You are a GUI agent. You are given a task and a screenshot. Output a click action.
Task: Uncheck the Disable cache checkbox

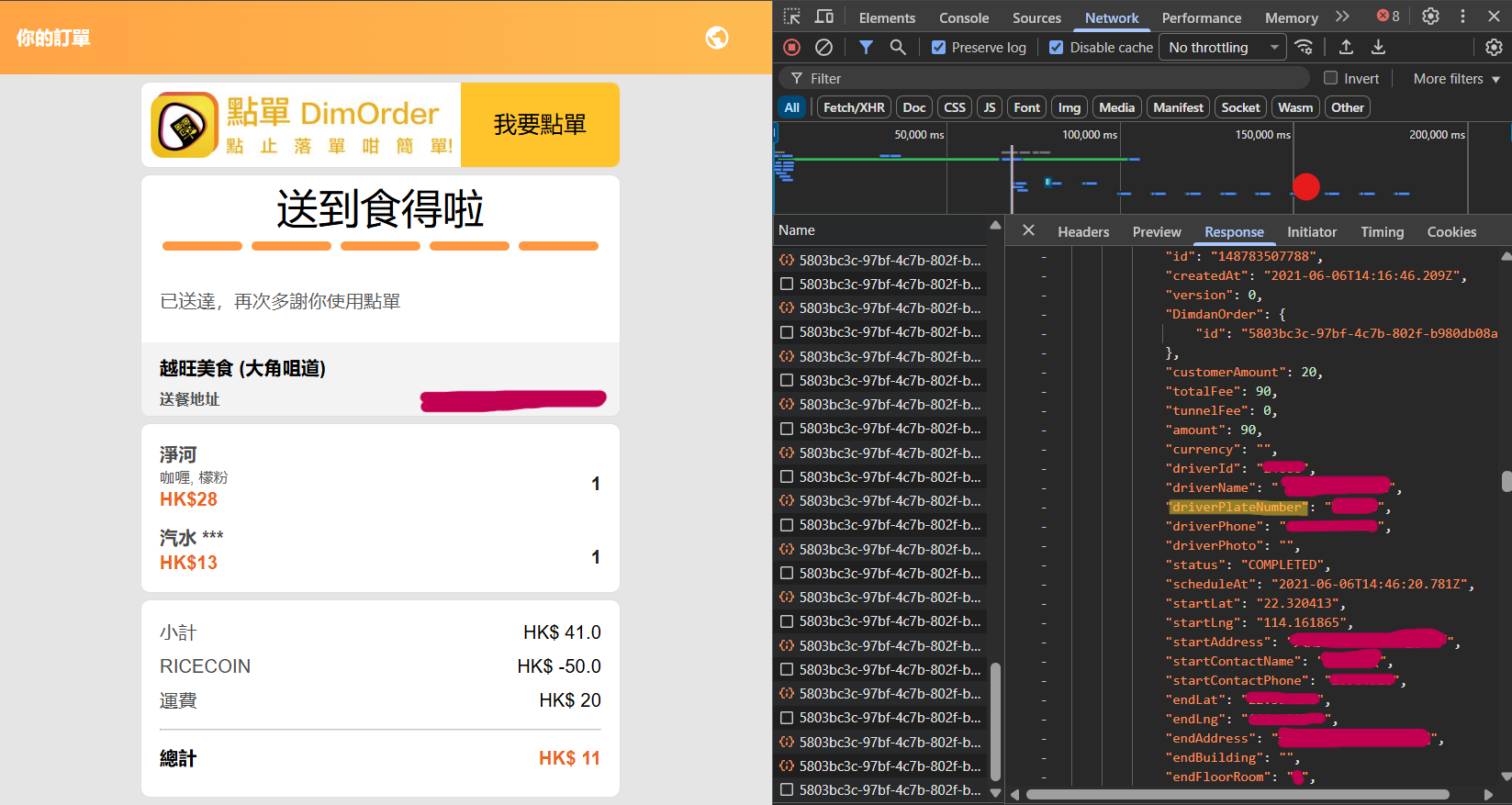pos(1057,48)
